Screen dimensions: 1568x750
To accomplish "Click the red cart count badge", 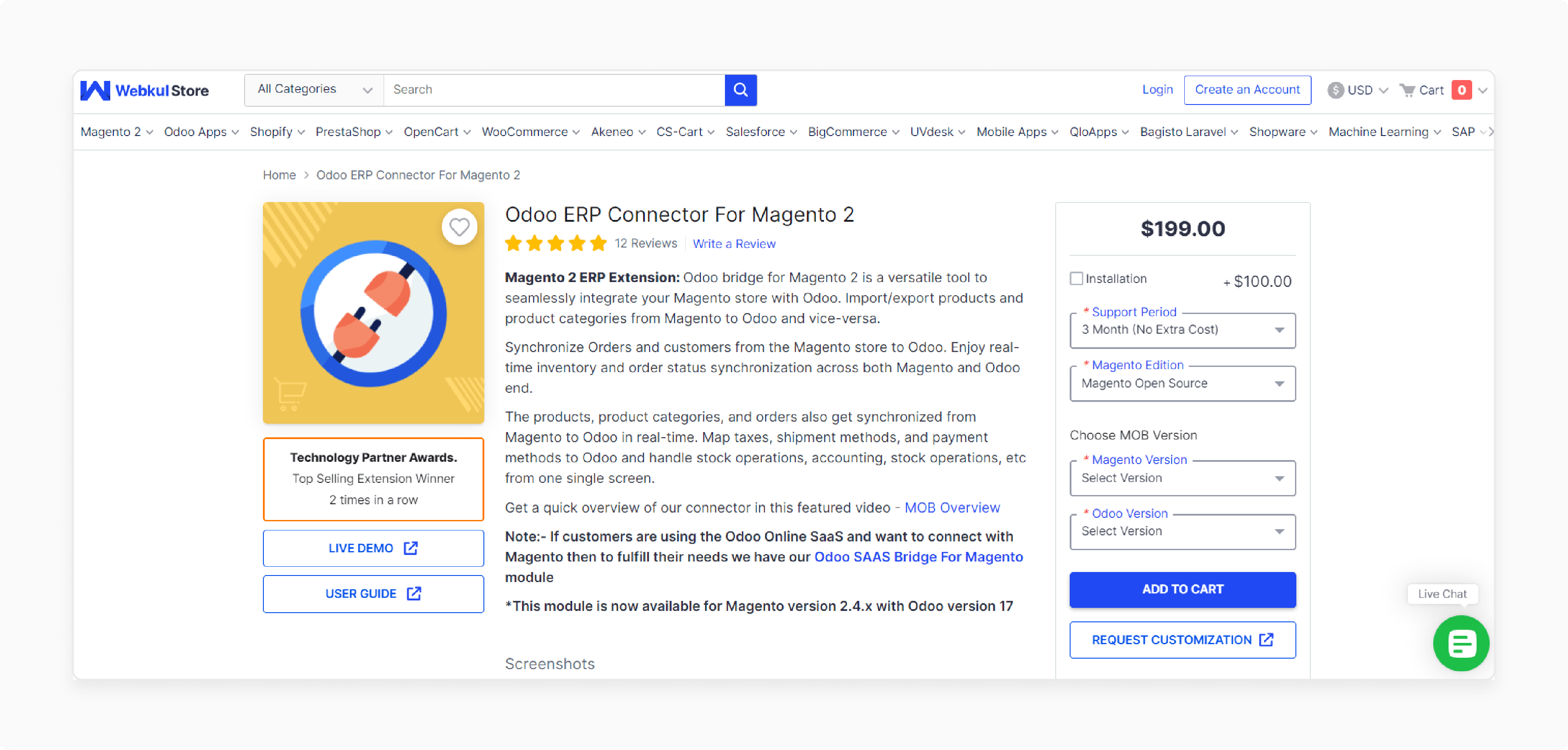I will 1462,90.
